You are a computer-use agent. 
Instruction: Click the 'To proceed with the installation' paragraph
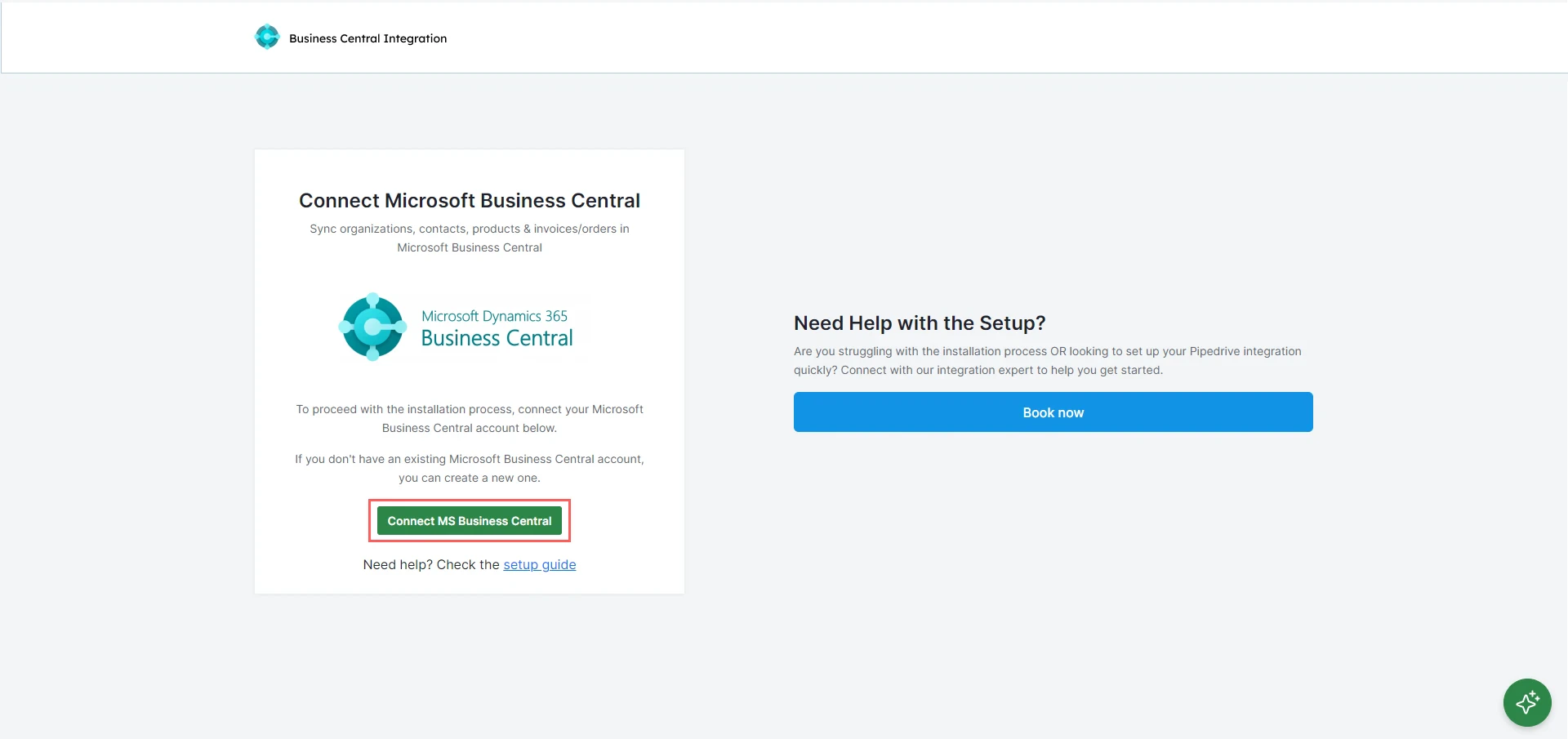coord(470,418)
